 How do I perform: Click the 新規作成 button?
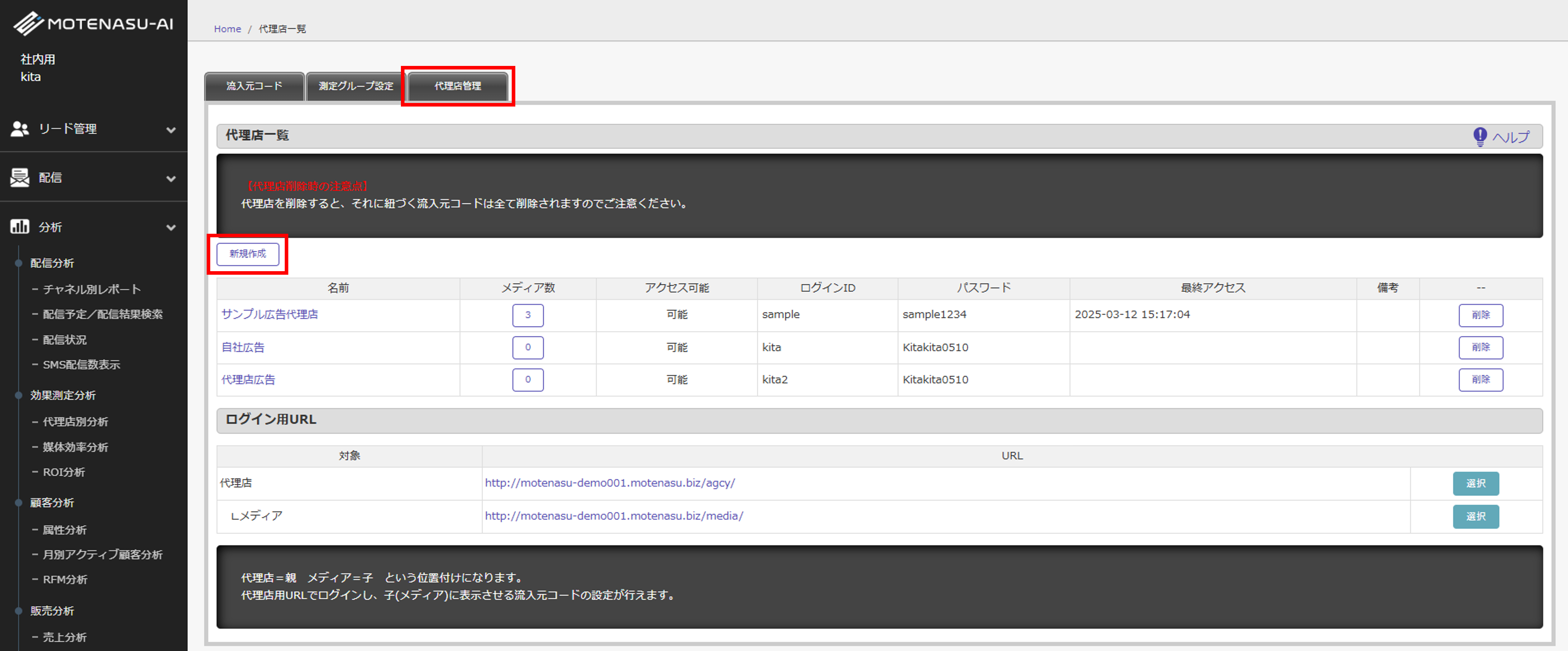(x=248, y=254)
